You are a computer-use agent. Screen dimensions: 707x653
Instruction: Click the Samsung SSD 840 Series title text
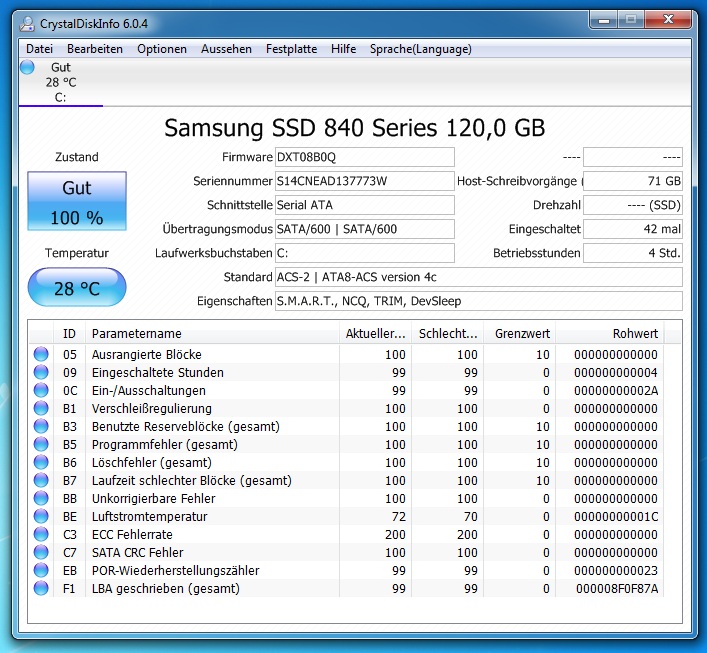pos(354,128)
